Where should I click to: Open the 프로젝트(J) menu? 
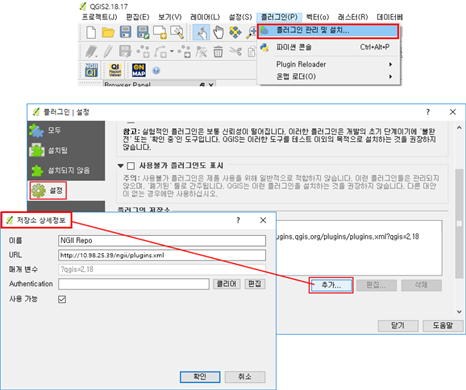[x=99, y=17]
